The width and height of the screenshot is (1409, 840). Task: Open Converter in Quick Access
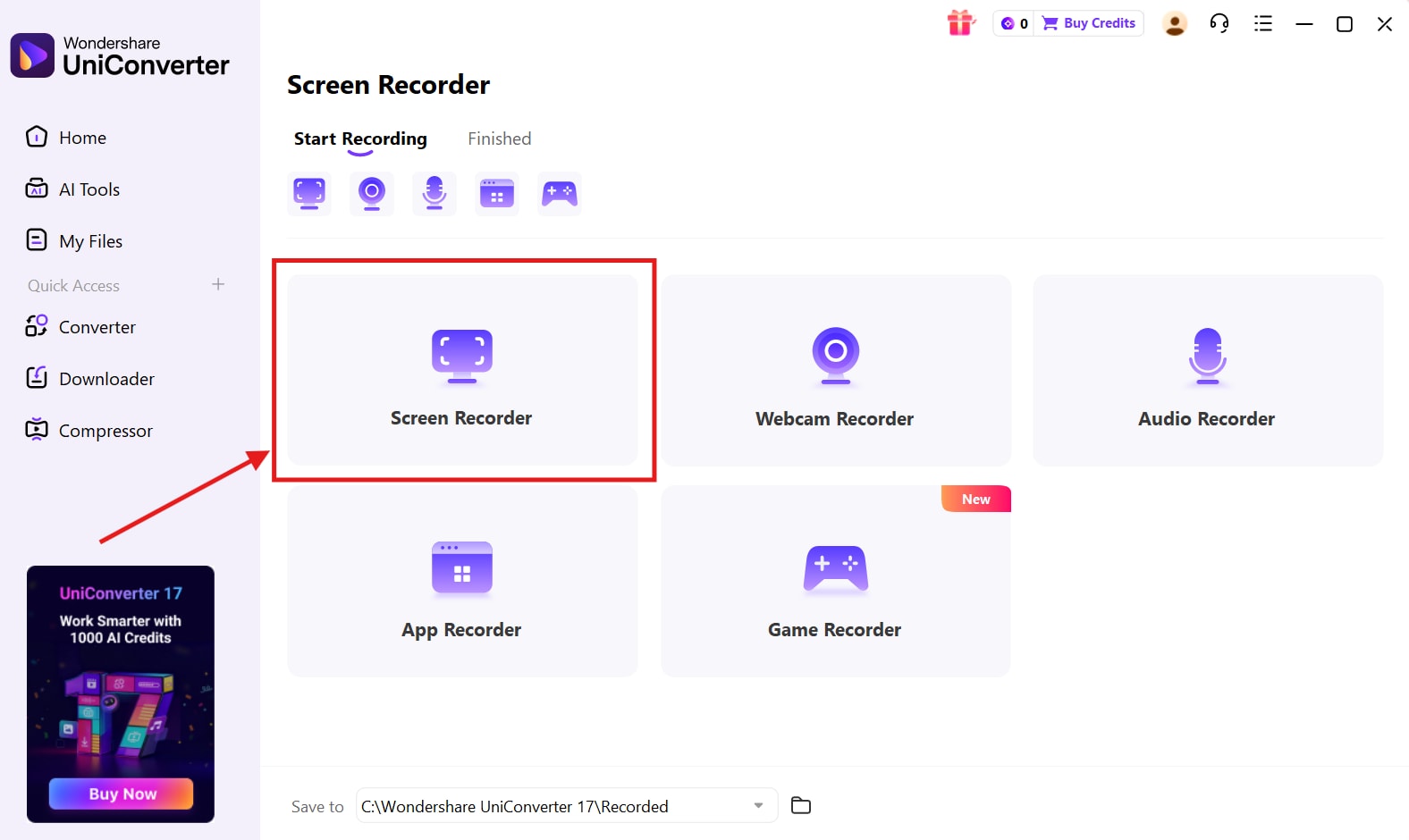click(x=80, y=327)
